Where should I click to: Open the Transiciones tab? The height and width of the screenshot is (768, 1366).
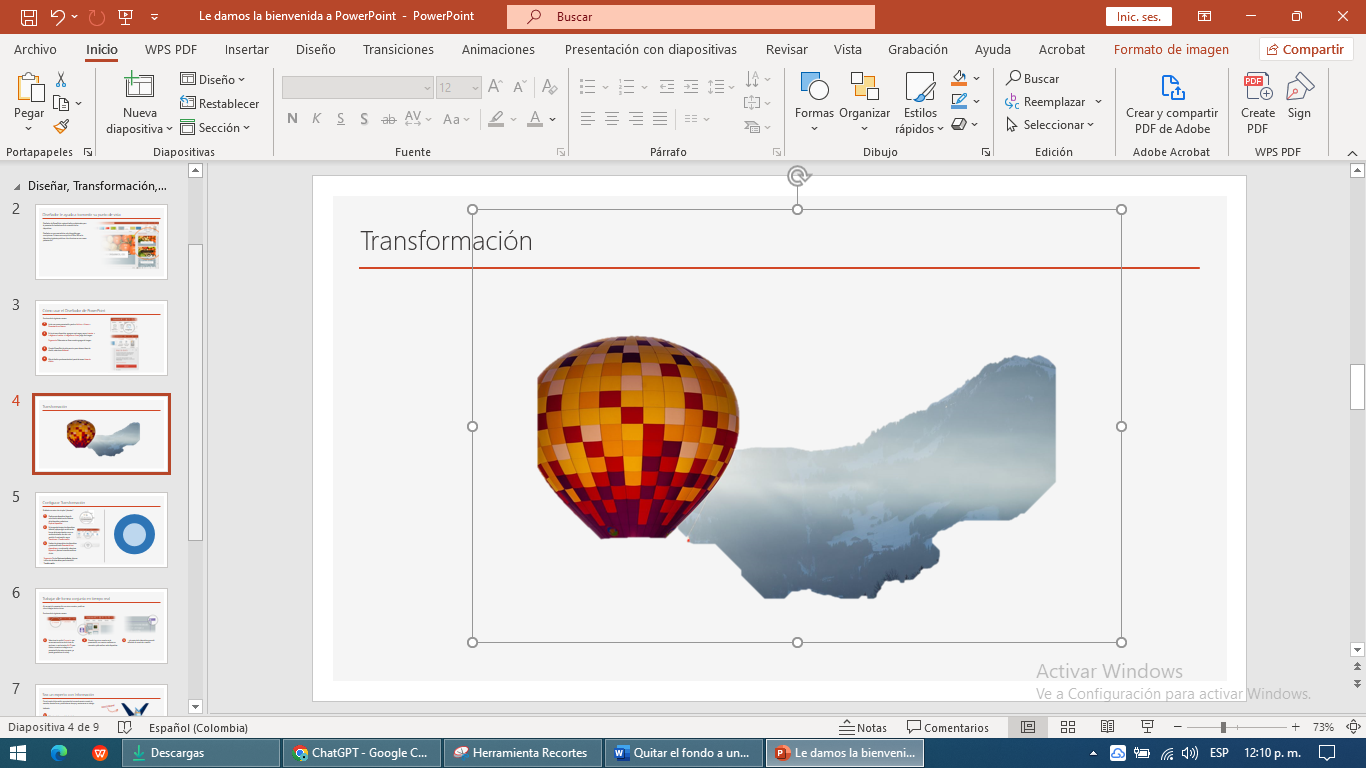click(x=398, y=49)
